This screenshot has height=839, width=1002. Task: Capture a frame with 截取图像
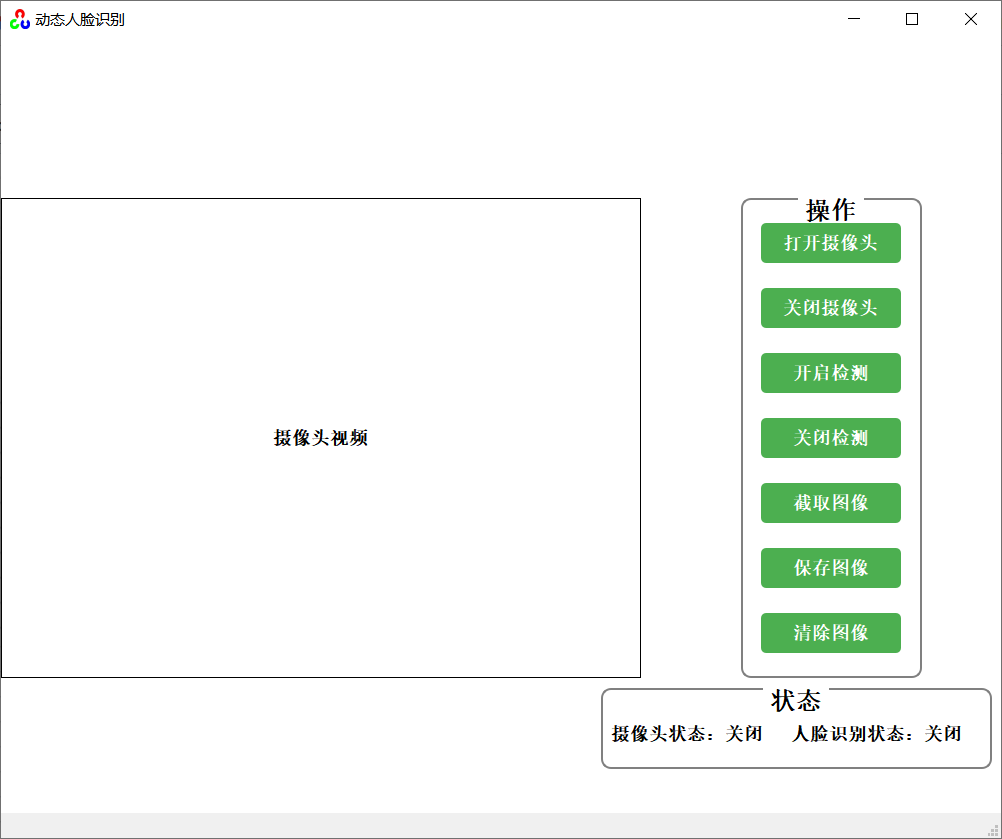point(830,503)
